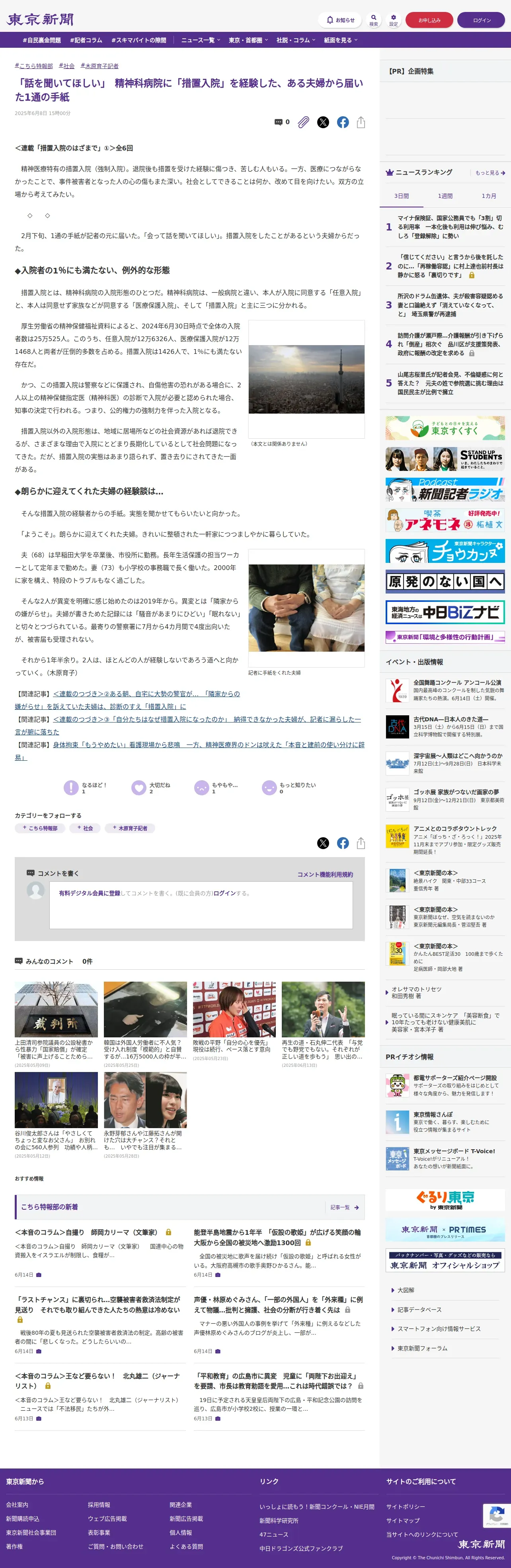Open the 大図解 sidebar link
511x1568 pixels.
[x=405, y=1290]
